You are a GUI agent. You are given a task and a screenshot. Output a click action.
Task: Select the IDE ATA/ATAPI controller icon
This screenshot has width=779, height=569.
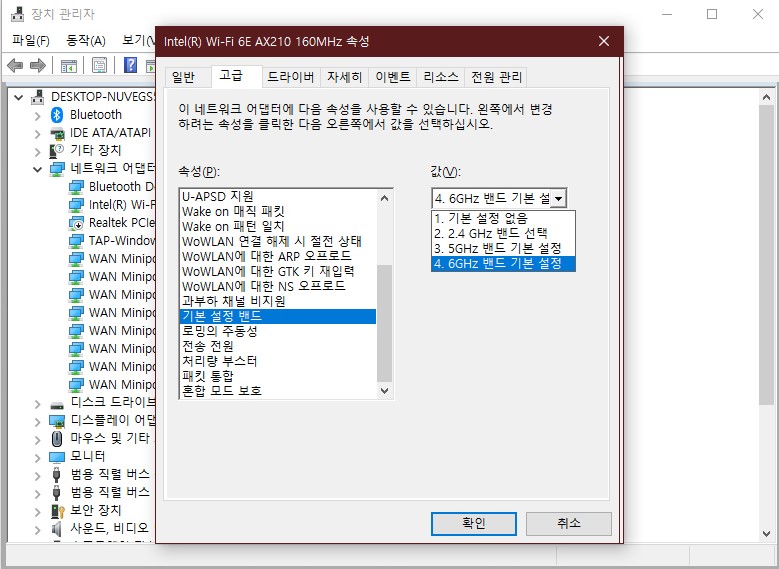pyautogui.click(x=57, y=133)
